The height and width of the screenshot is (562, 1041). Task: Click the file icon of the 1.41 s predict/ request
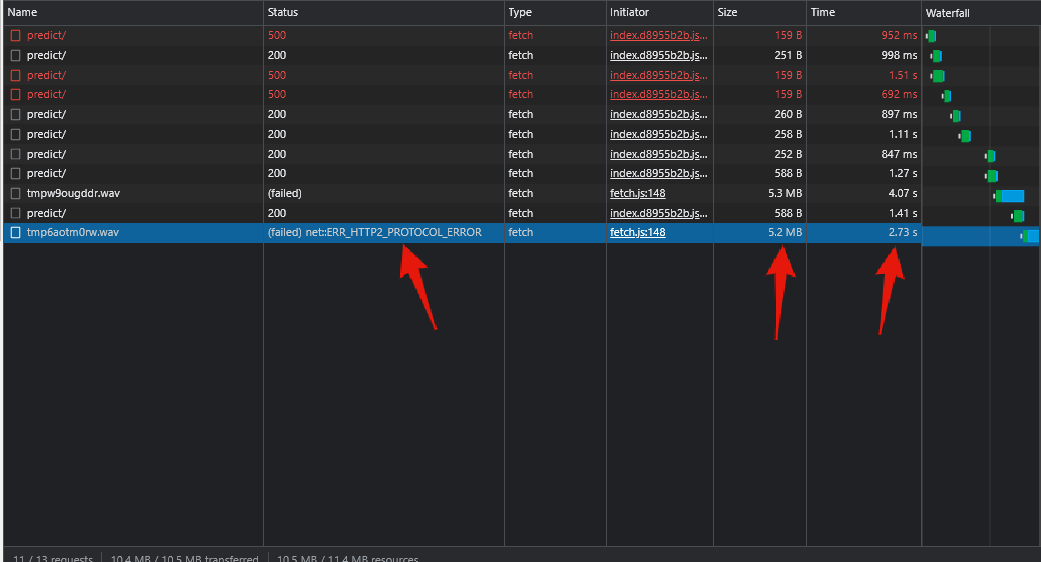pyautogui.click(x=15, y=214)
